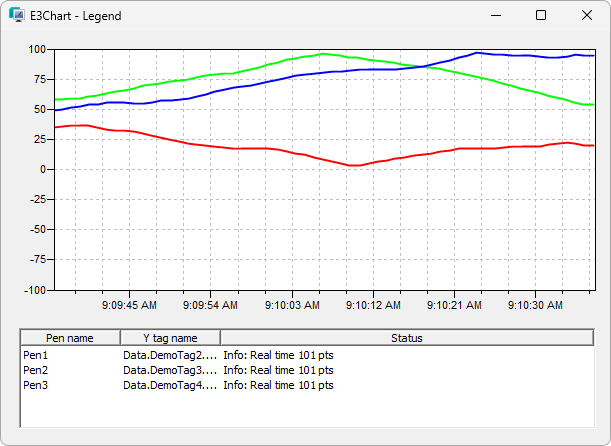
Task: Click the Pen name column header
Action: point(70,338)
